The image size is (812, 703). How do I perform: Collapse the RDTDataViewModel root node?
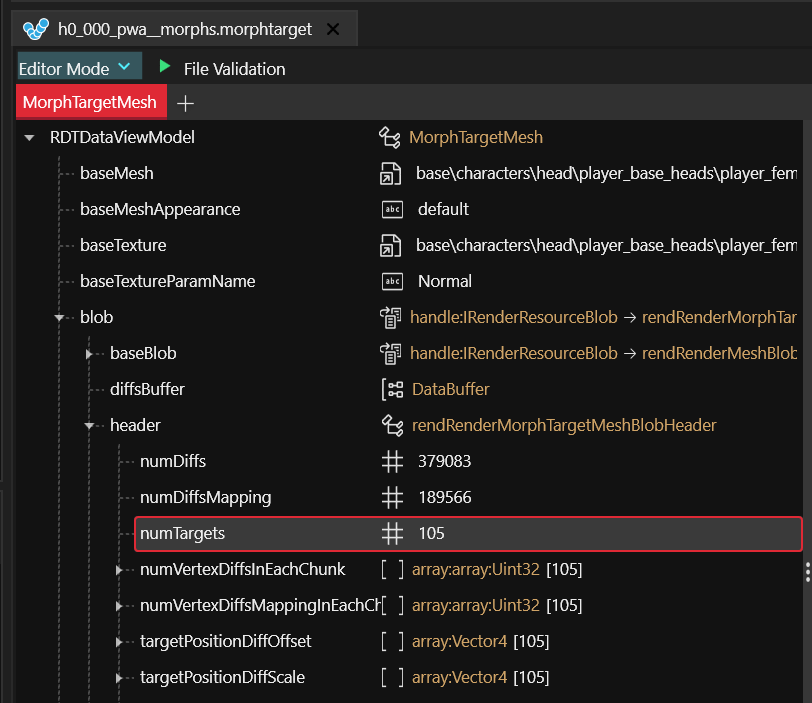[x=29, y=138]
